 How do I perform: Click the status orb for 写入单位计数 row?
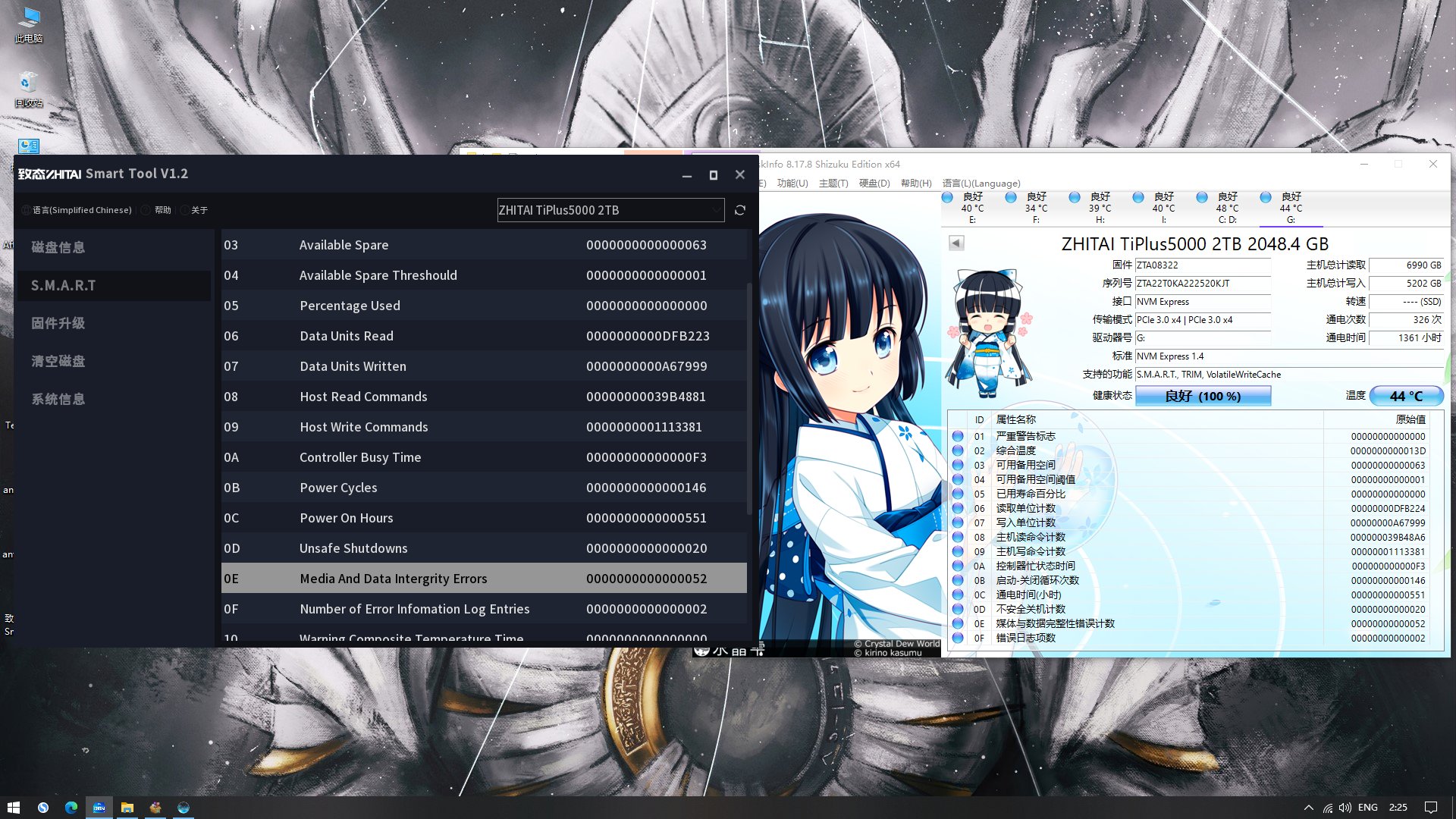tap(958, 522)
